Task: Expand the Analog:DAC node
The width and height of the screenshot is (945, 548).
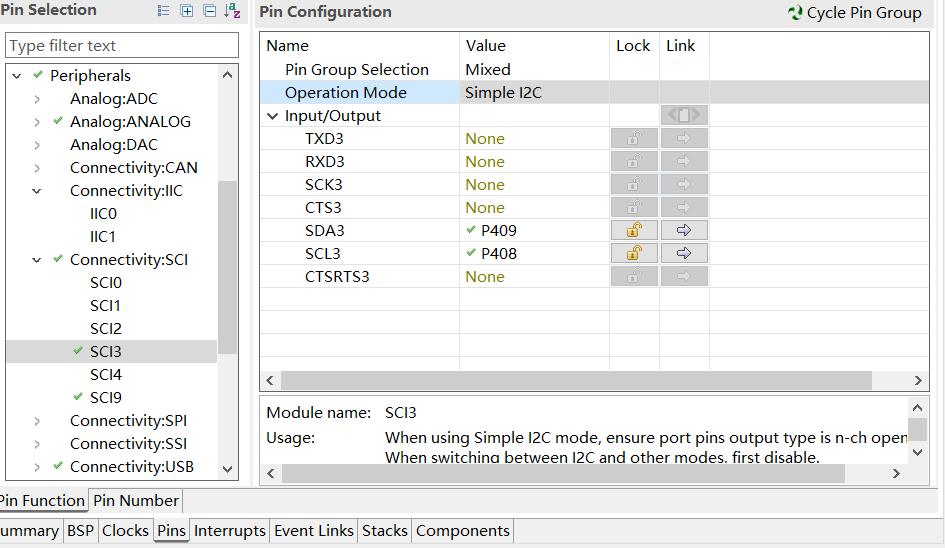Action: [x=37, y=145]
